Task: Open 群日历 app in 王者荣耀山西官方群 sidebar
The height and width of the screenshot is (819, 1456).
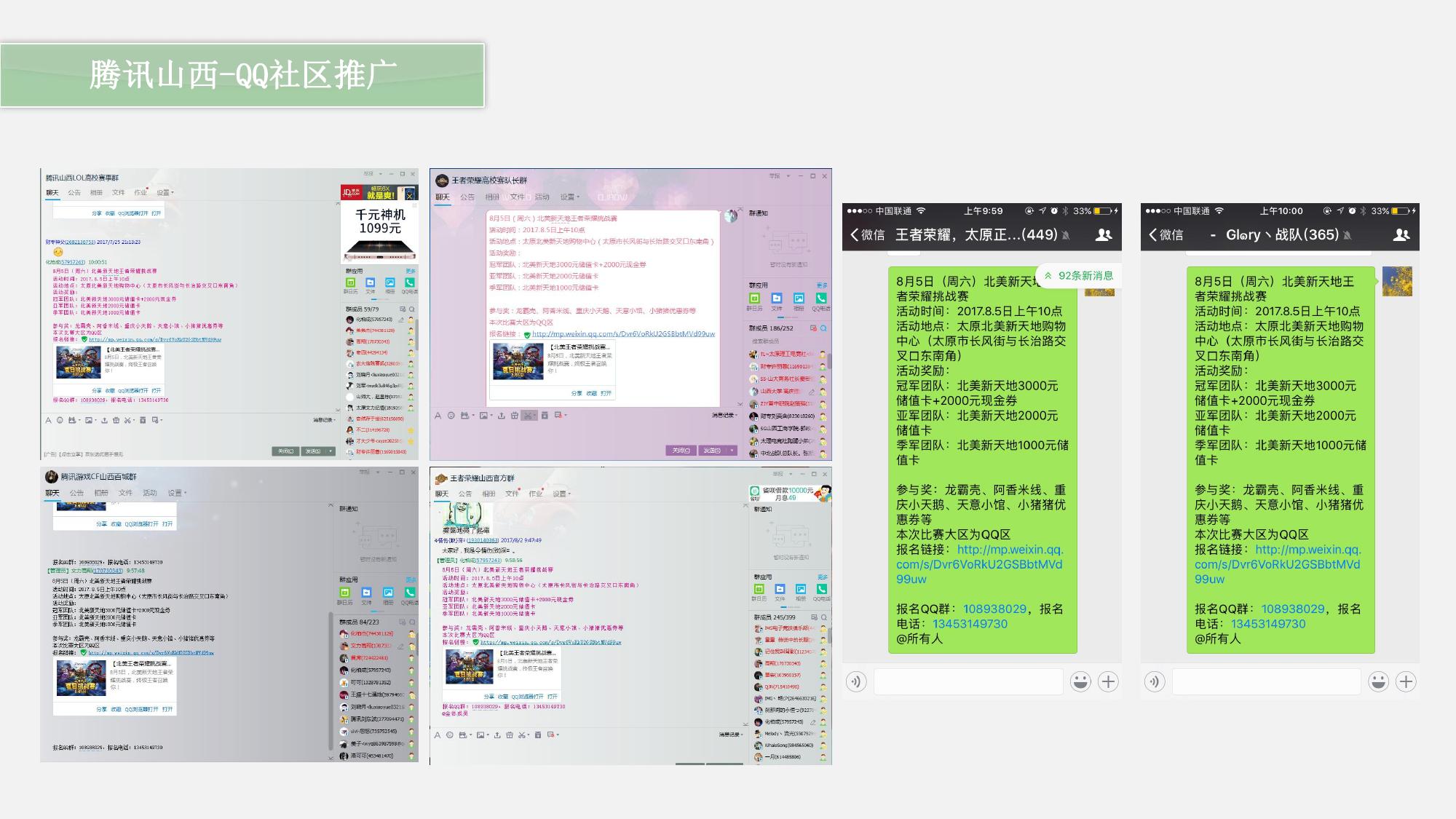Action: point(759,589)
